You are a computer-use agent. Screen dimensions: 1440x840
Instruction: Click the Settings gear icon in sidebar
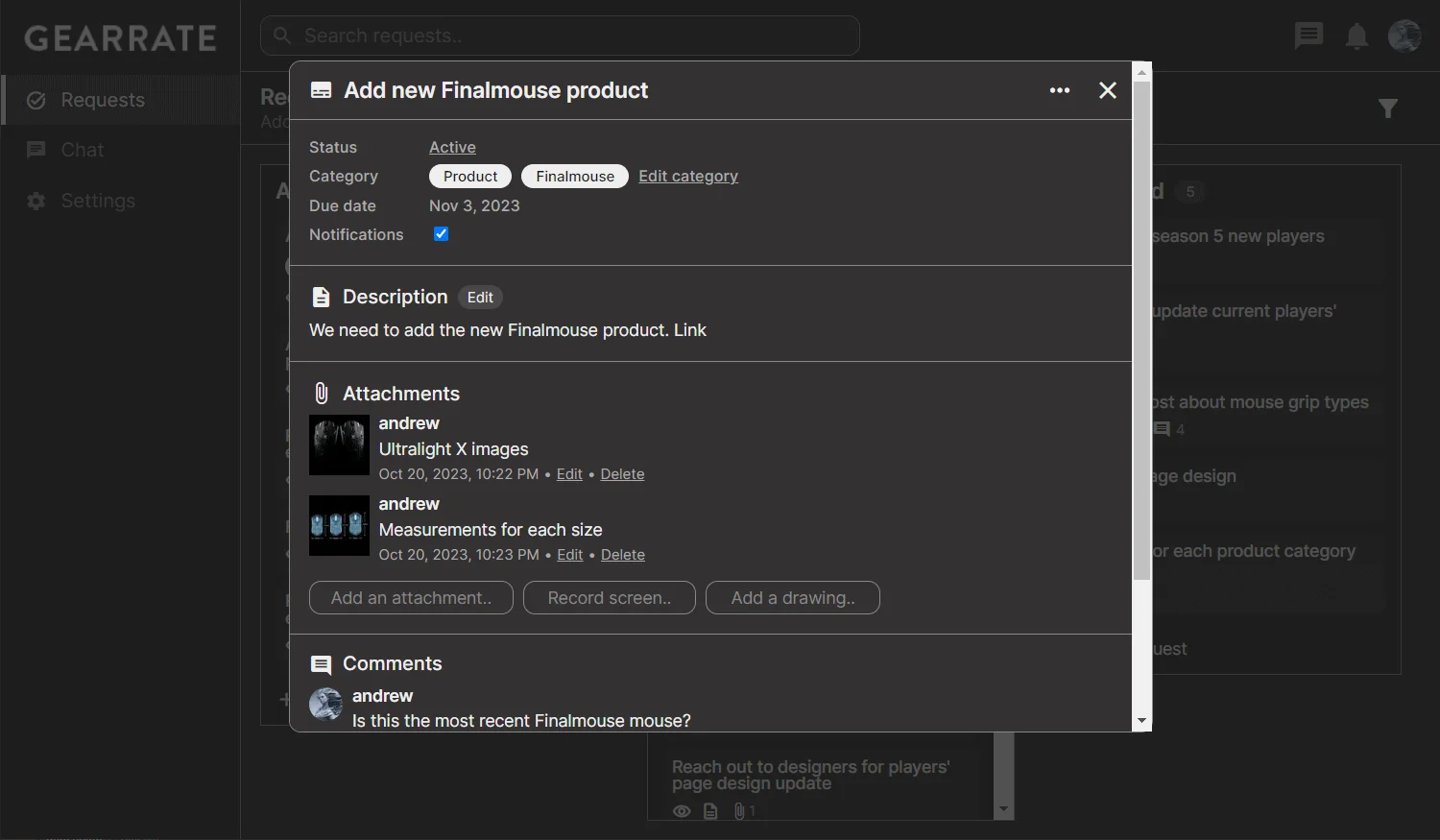pyautogui.click(x=36, y=201)
